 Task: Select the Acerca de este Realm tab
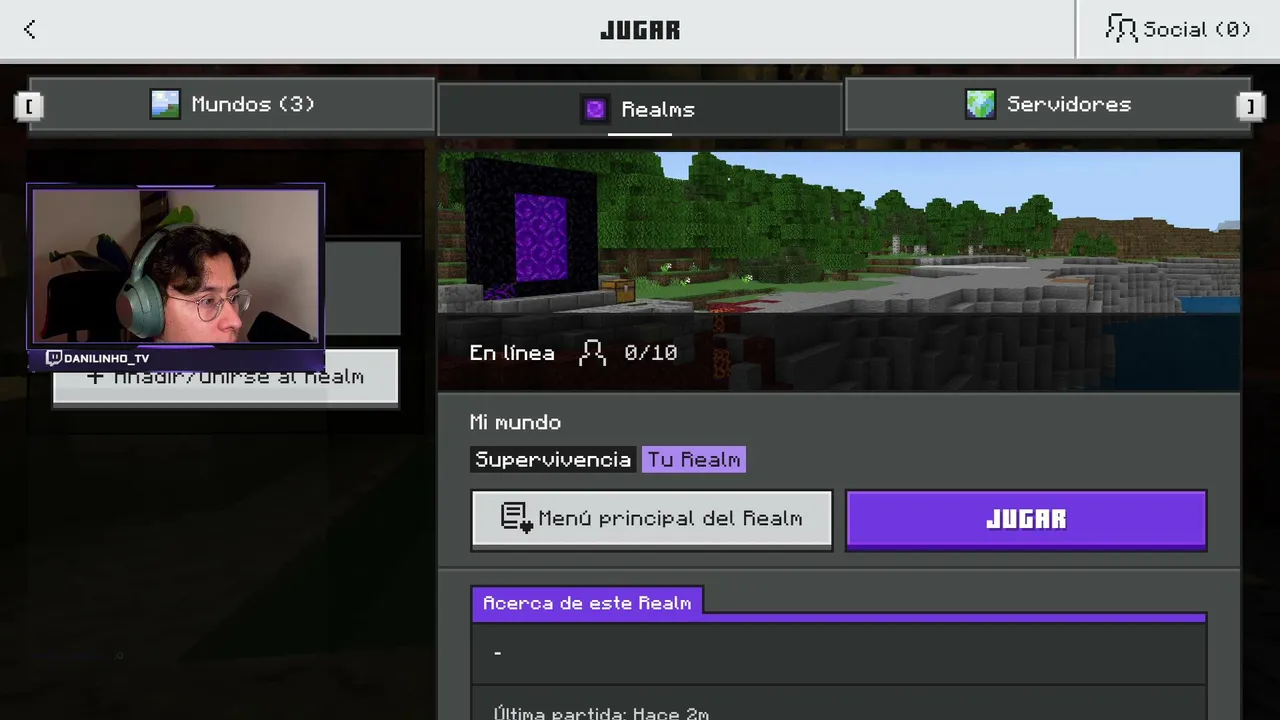click(587, 603)
